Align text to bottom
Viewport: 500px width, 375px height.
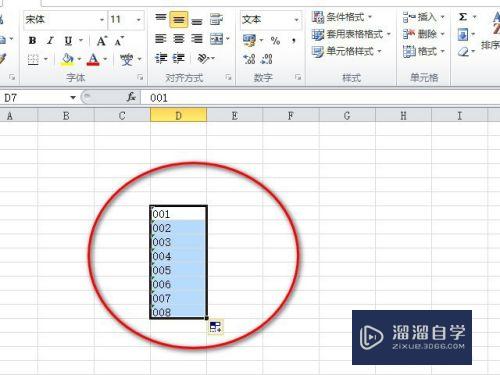(197, 21)
